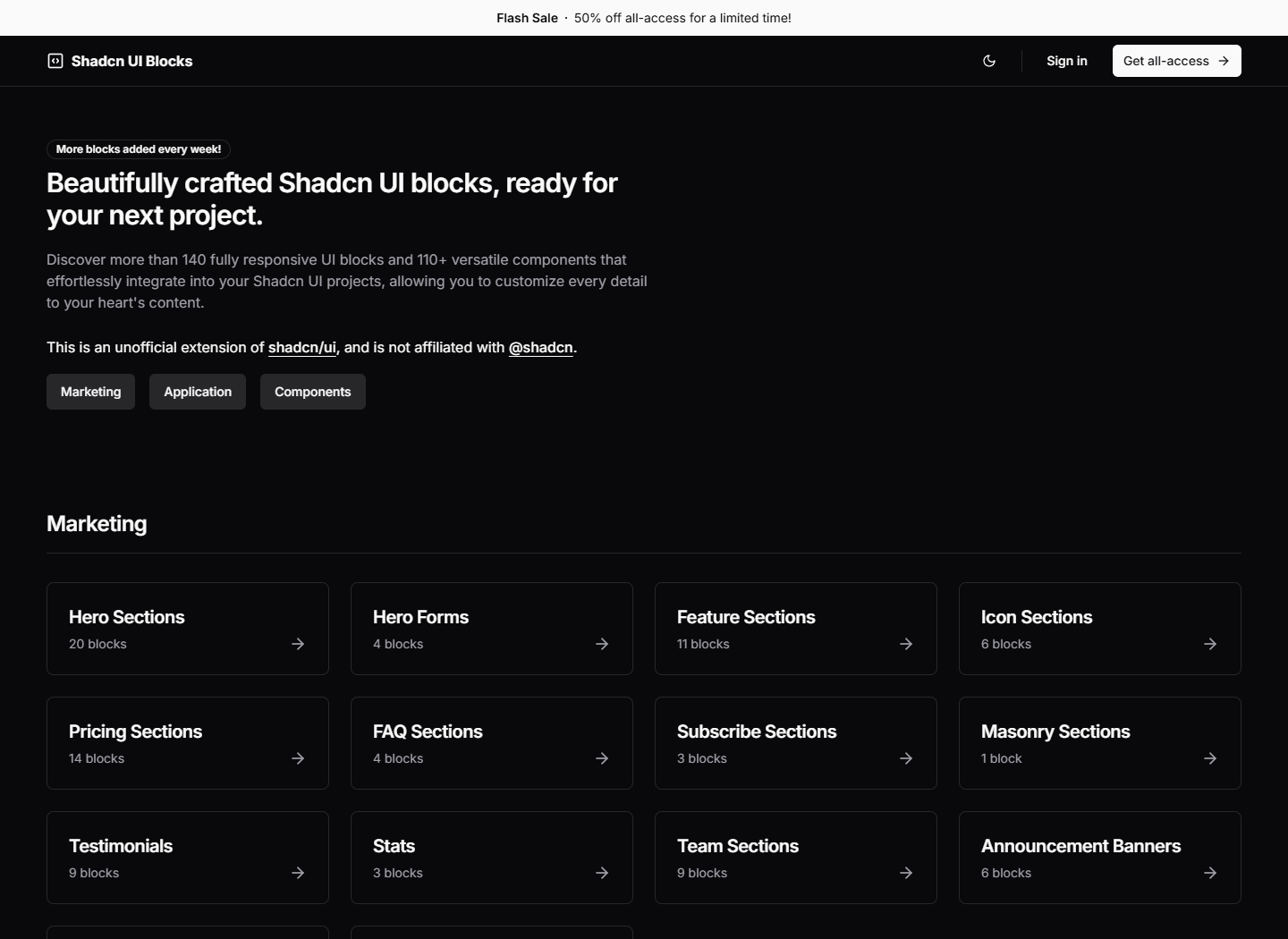
Task: Open the Stats card
Action: point(492,858)
